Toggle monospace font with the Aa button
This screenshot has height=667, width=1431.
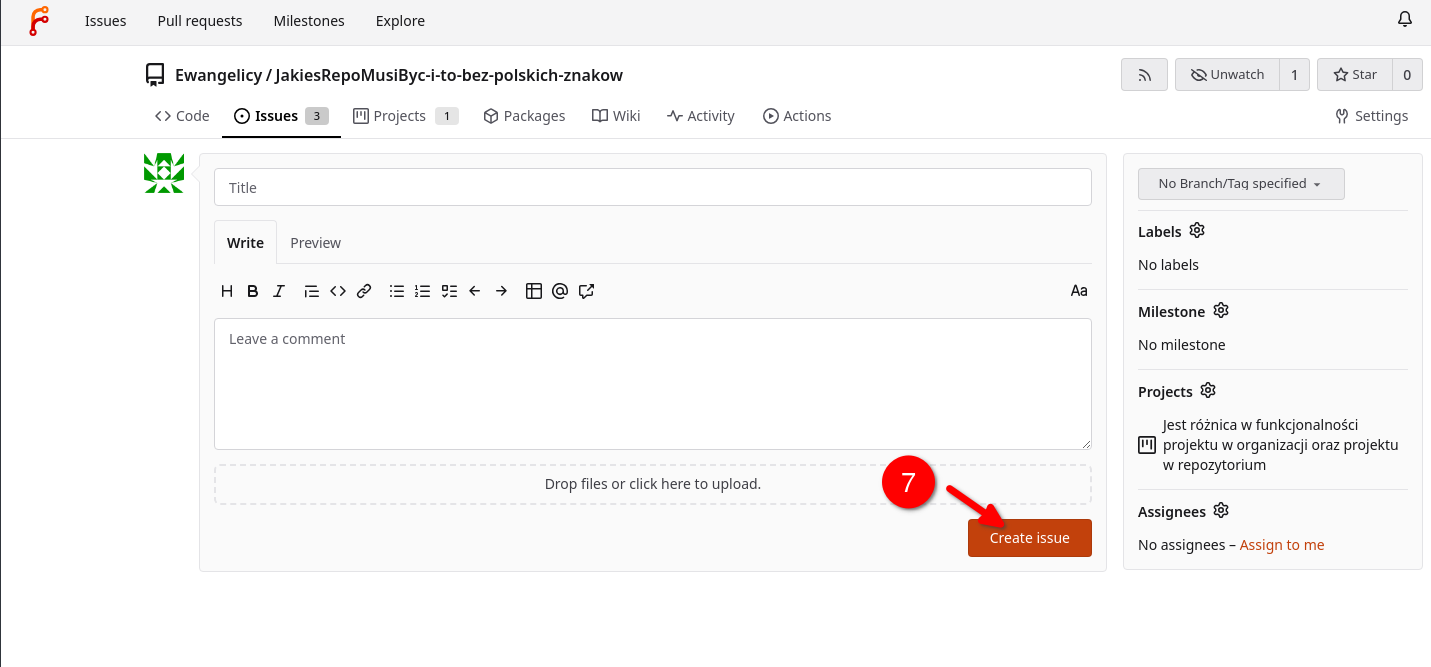pos(1079,291)
